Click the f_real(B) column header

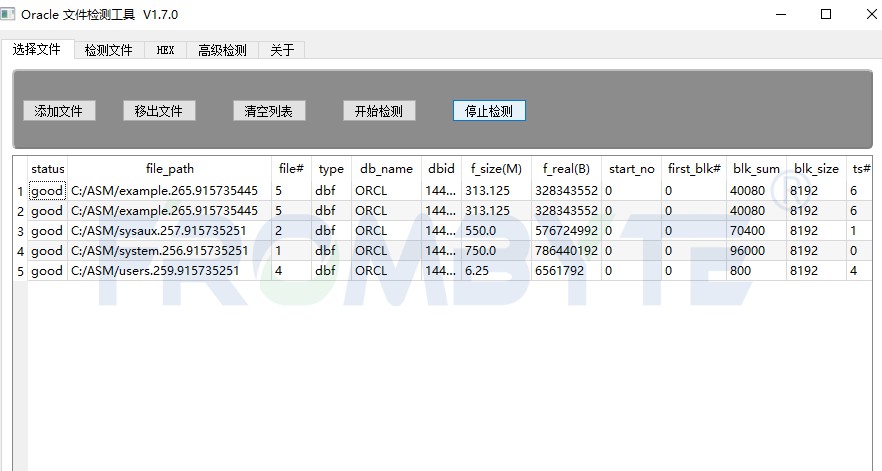pyautogui.click(x=566, y=169)
